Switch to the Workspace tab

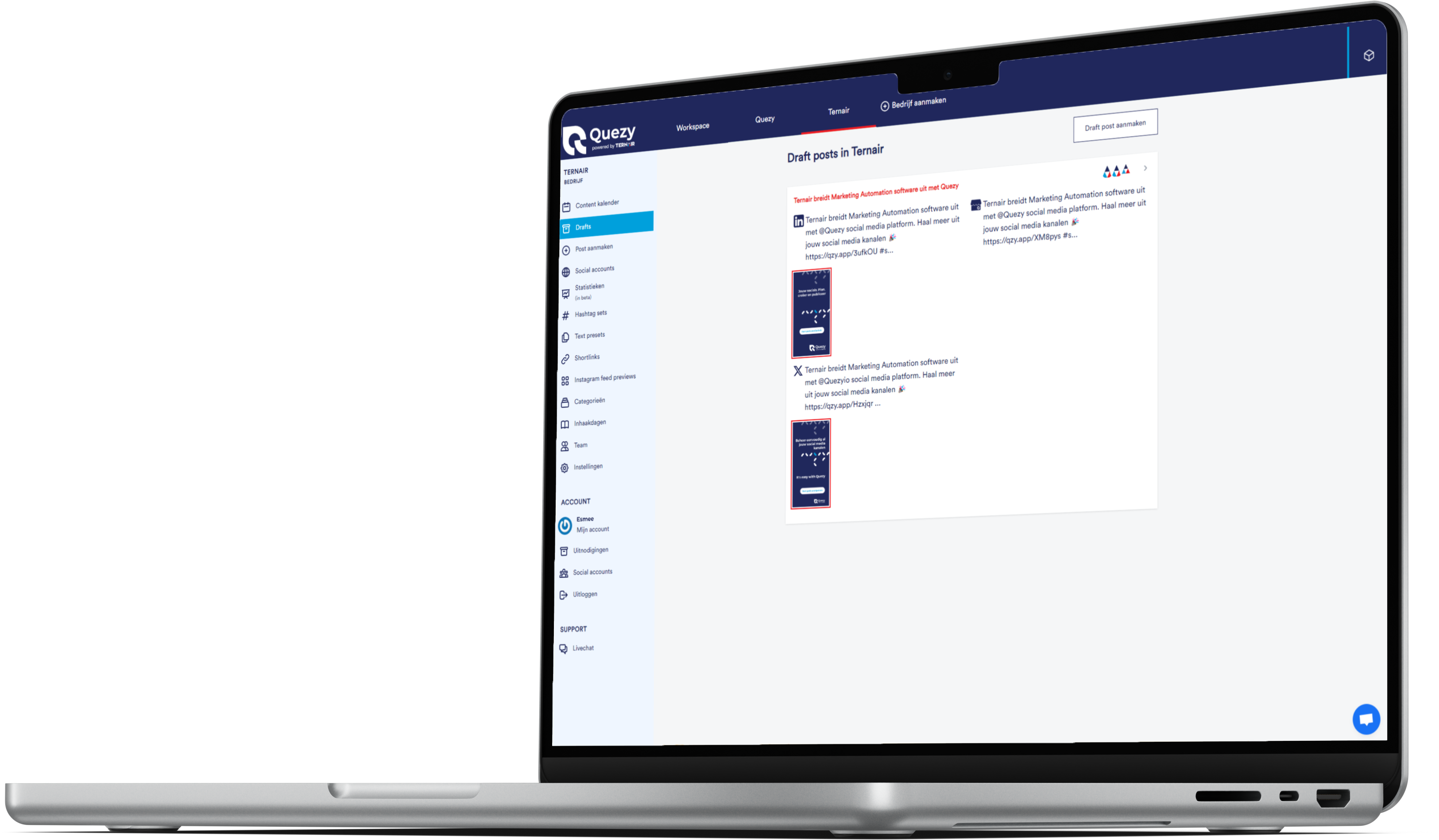click(x=693, y=124)
